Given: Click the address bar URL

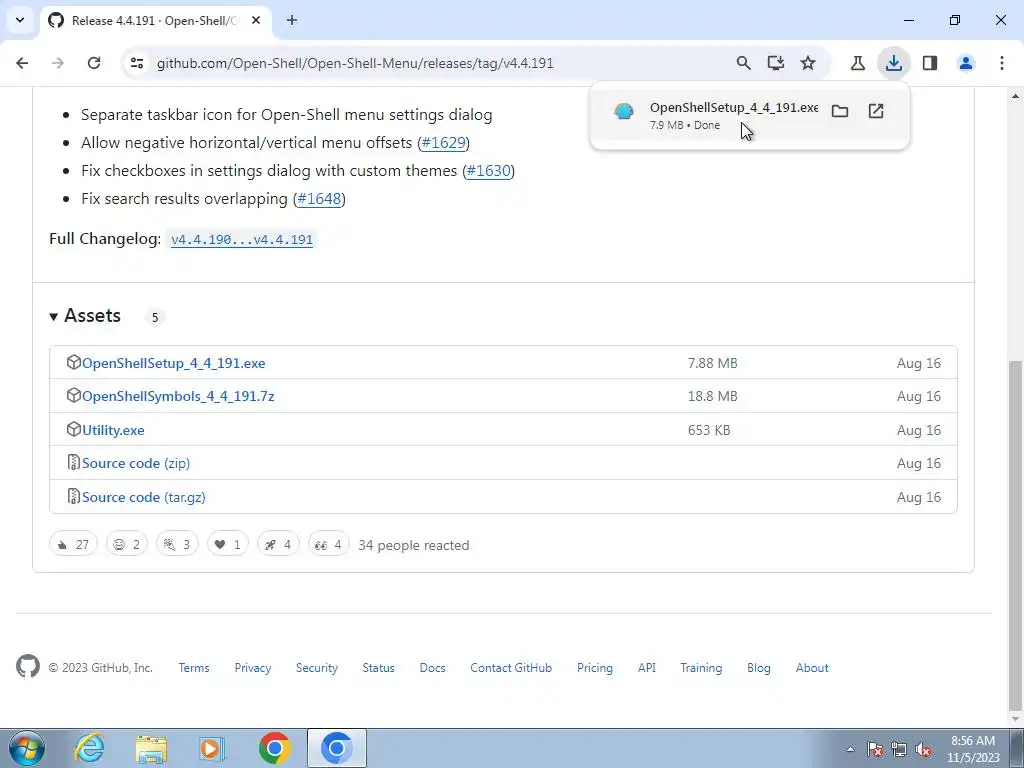Looking at the screenshot, I should coord(355,63).
